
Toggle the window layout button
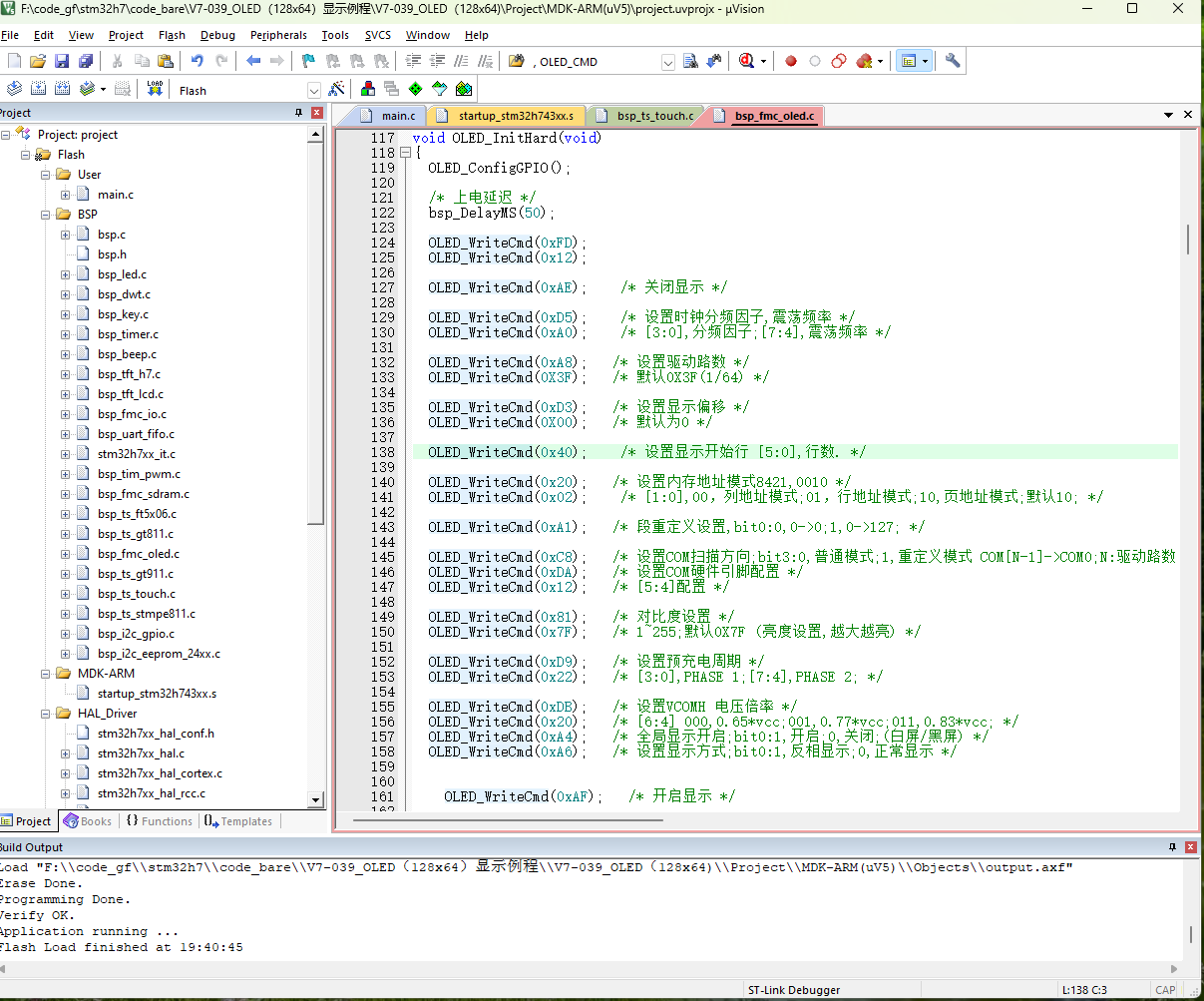(908, 61)
